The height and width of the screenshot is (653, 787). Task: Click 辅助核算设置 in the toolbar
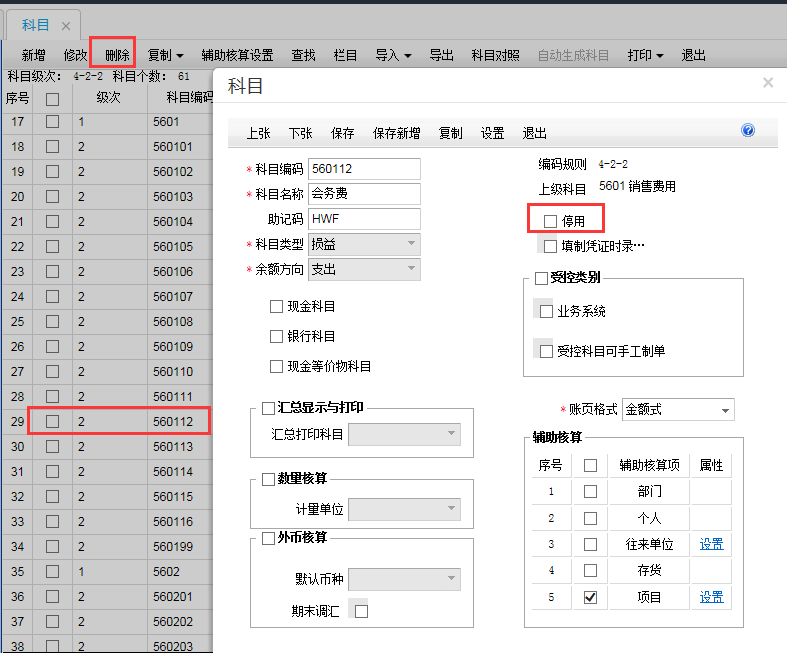click(237, 55)
